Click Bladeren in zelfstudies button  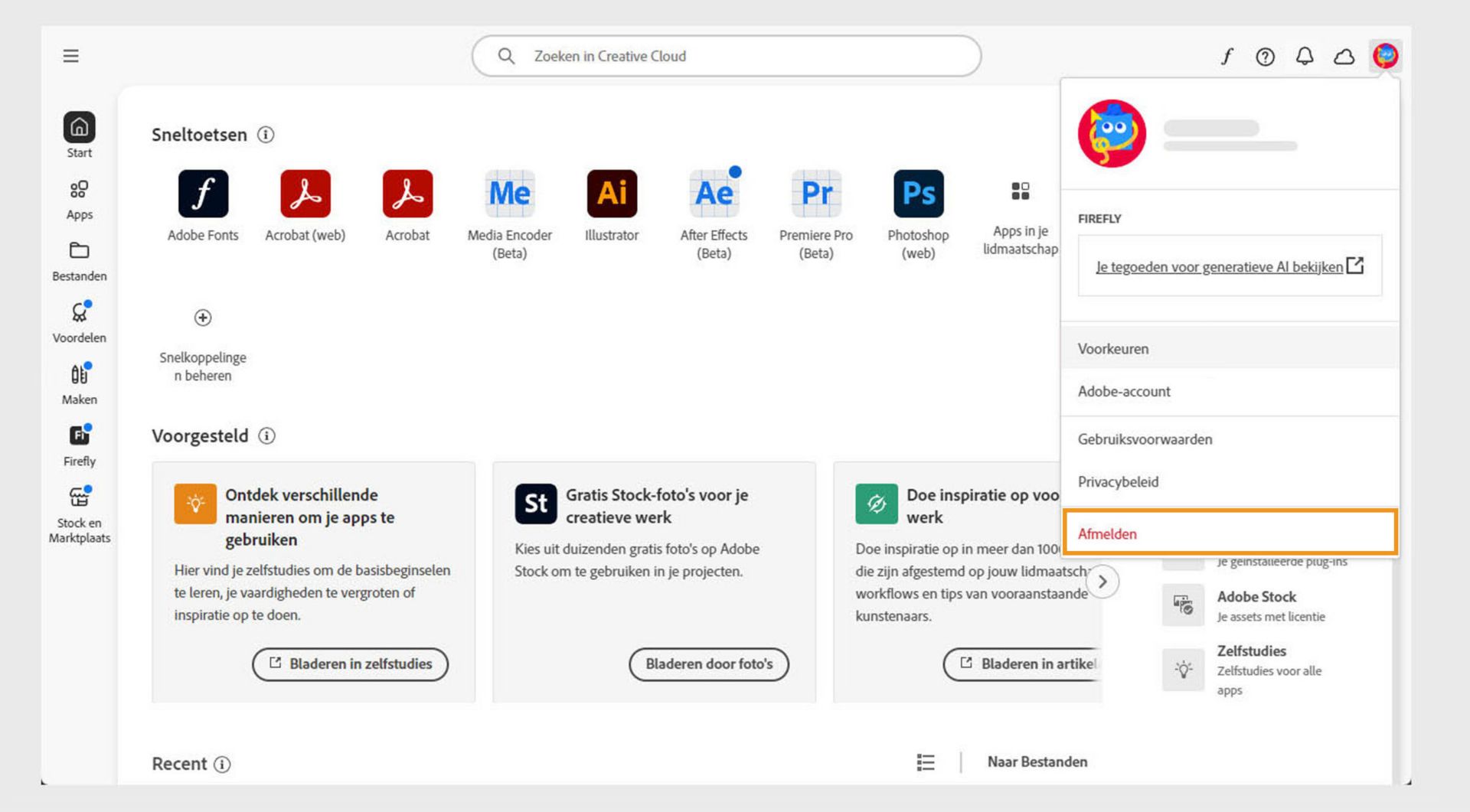click(350, 664)
